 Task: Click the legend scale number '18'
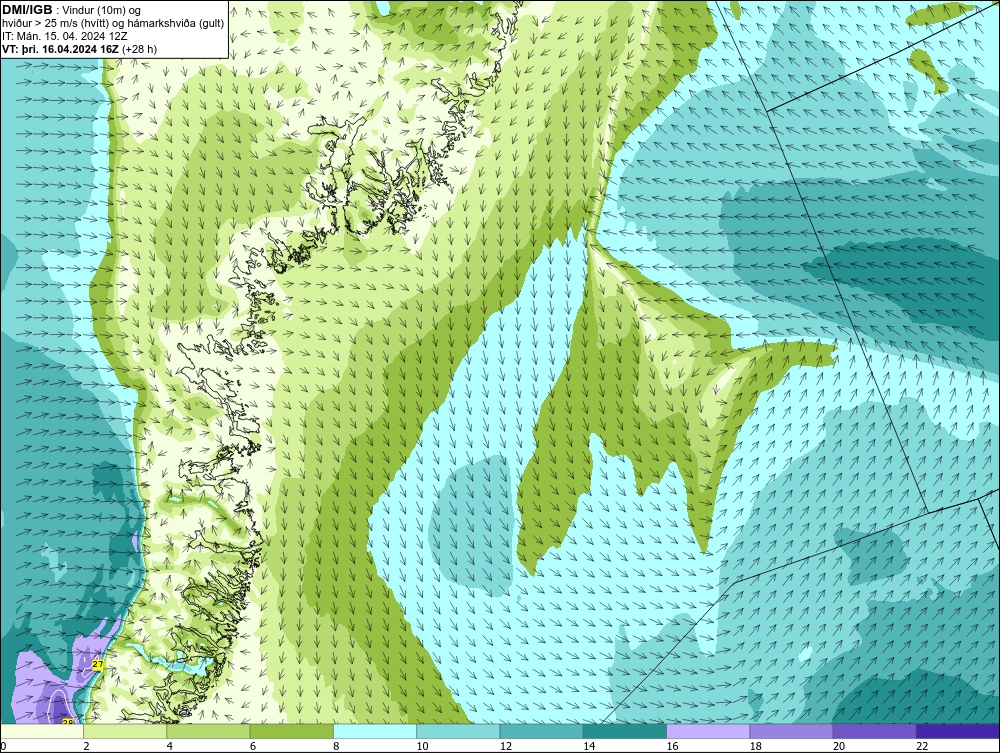pyautogui.click(x=754, y=746)
